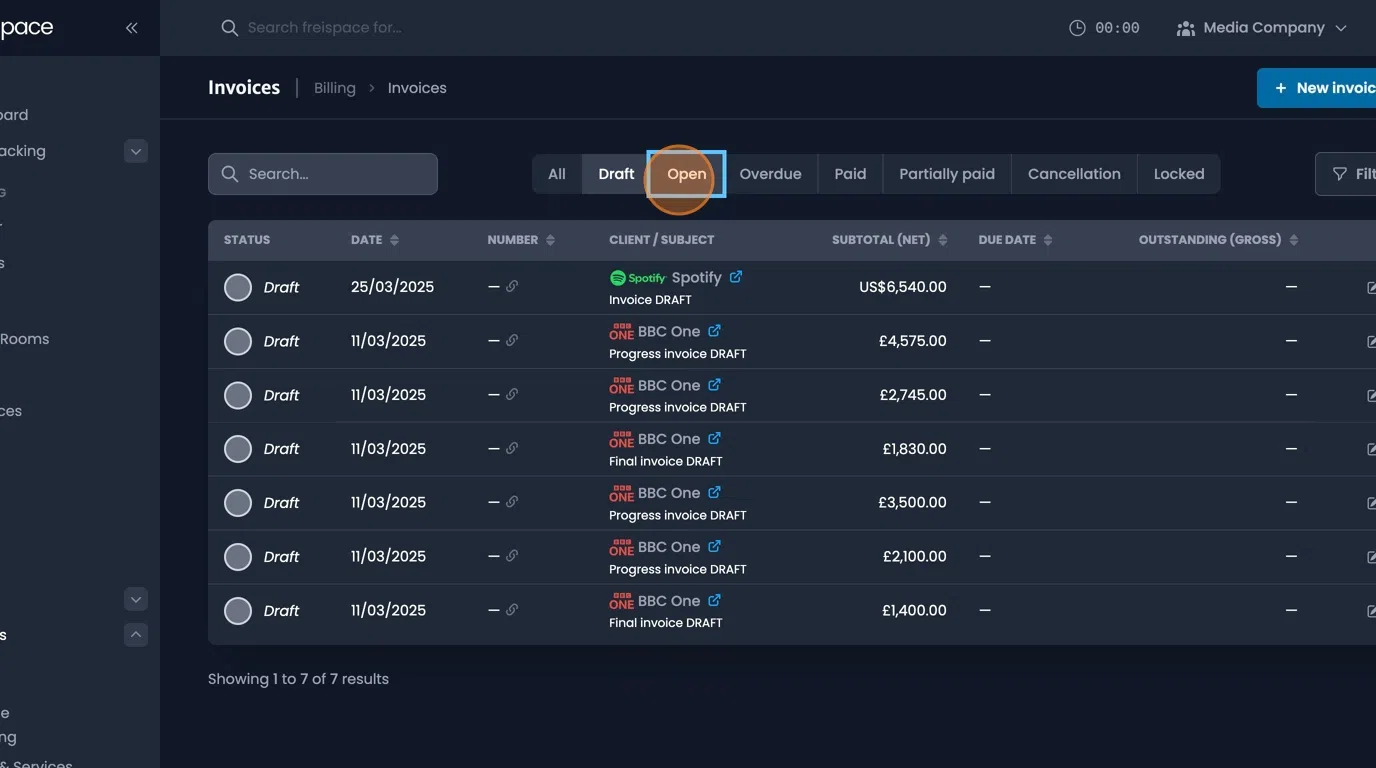The height and width of the screenshot is (768, 1376).
Task: Expand the tracking section chevron in the sidebar
Action: coord(136,151)
